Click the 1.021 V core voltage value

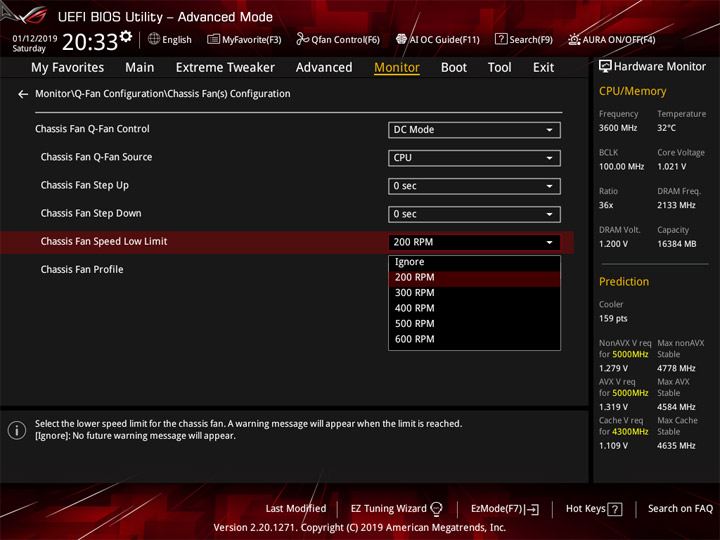671,167
